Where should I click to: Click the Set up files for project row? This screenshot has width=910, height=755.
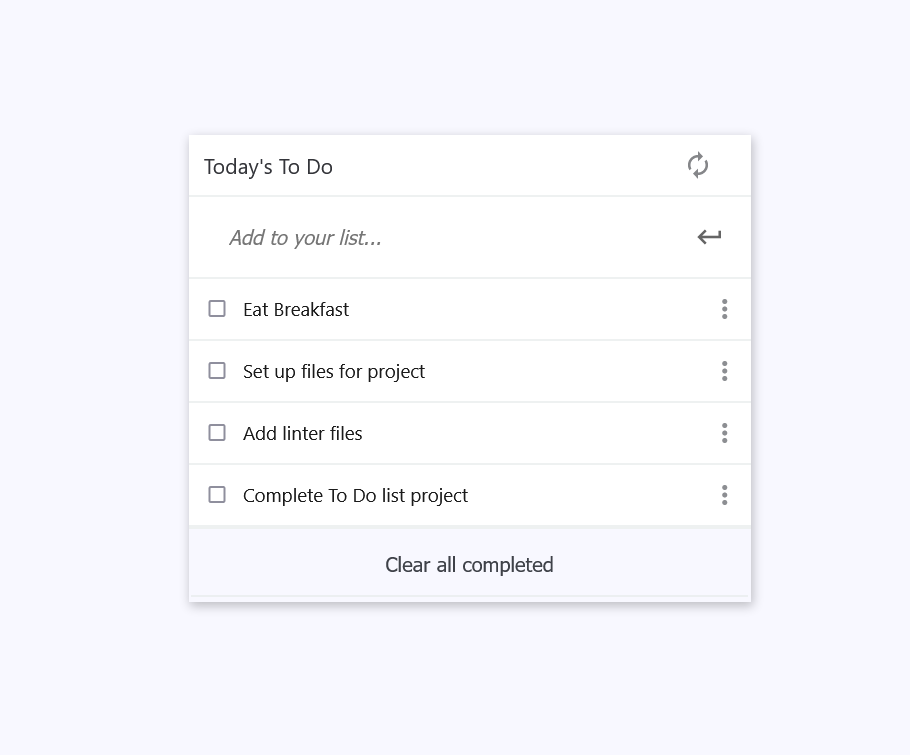pos(334,371)
